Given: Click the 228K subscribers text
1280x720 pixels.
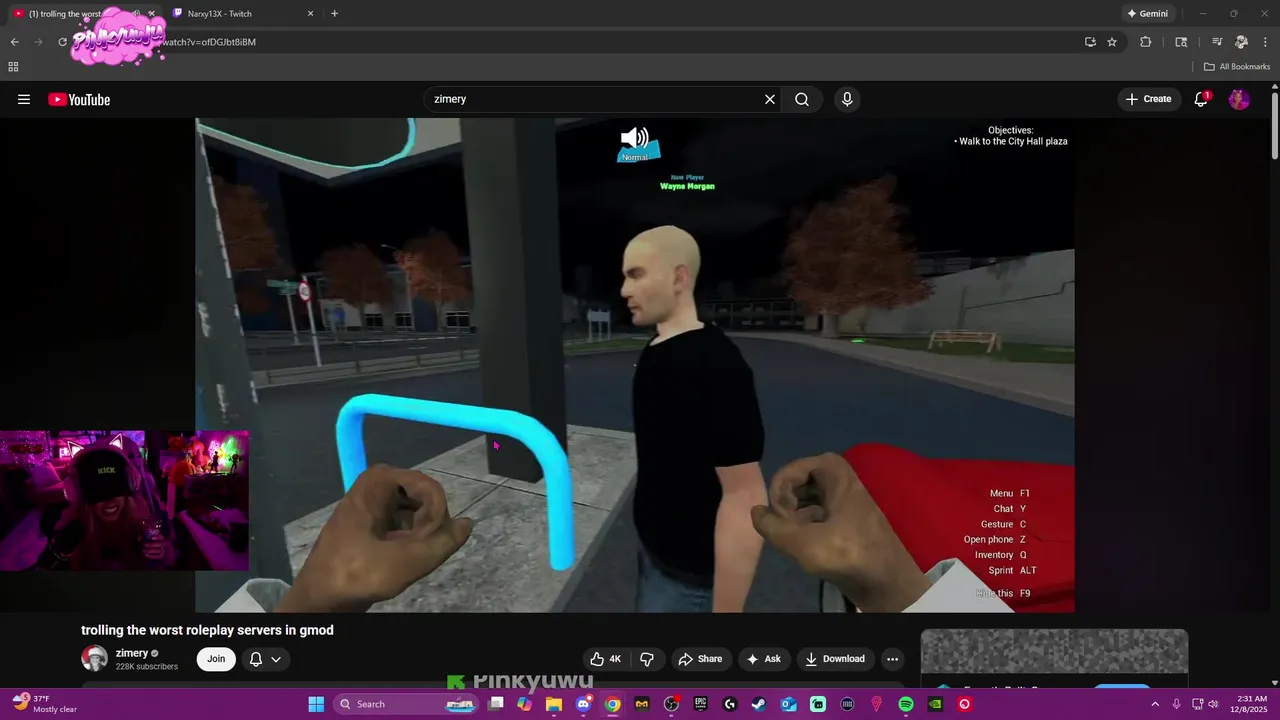Looking at the screenshot, I should (147, 667).
